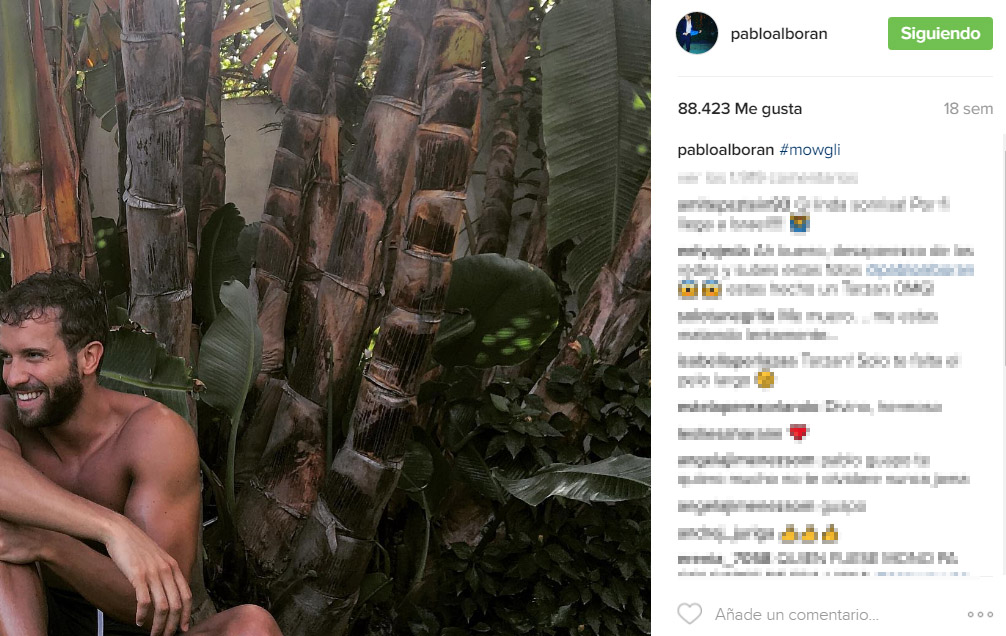Click username of 'QUIEN FUESE MONO' comment
Screen dimensions: 1006x636
pyautogui.click(x=724, y=558)
